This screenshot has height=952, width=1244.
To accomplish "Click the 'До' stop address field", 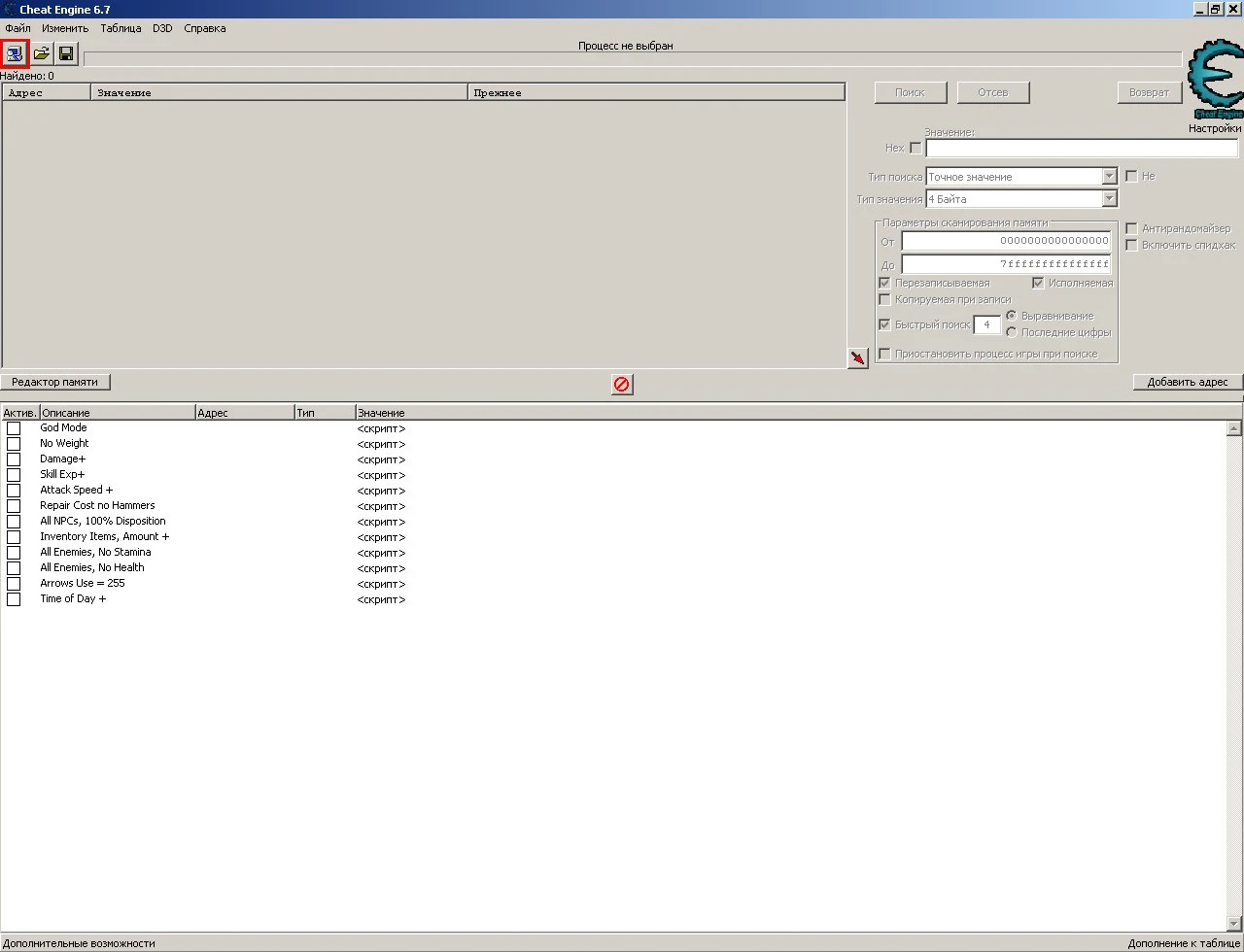I will pos(1006,264).
